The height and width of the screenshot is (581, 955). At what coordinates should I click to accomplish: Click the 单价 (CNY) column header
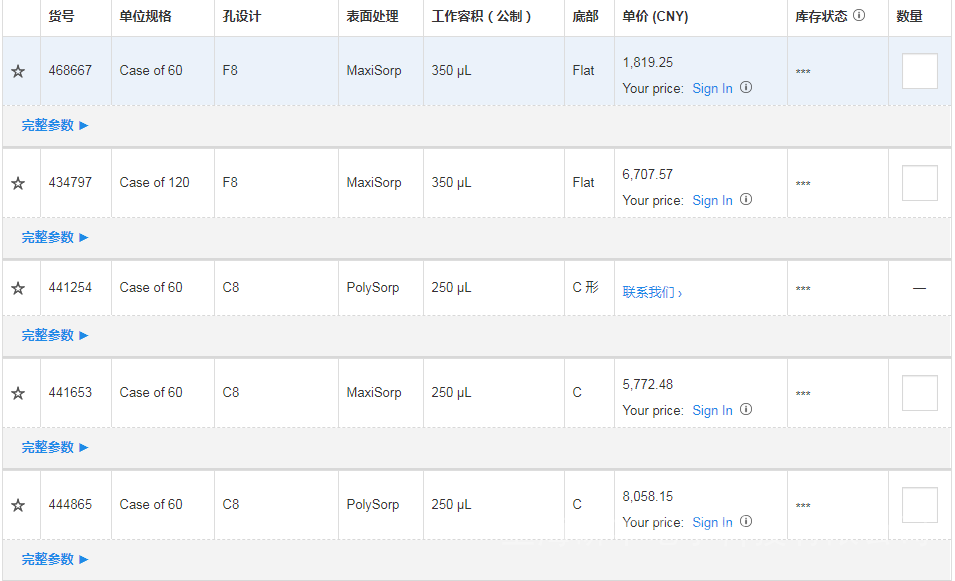coord(655,17)
